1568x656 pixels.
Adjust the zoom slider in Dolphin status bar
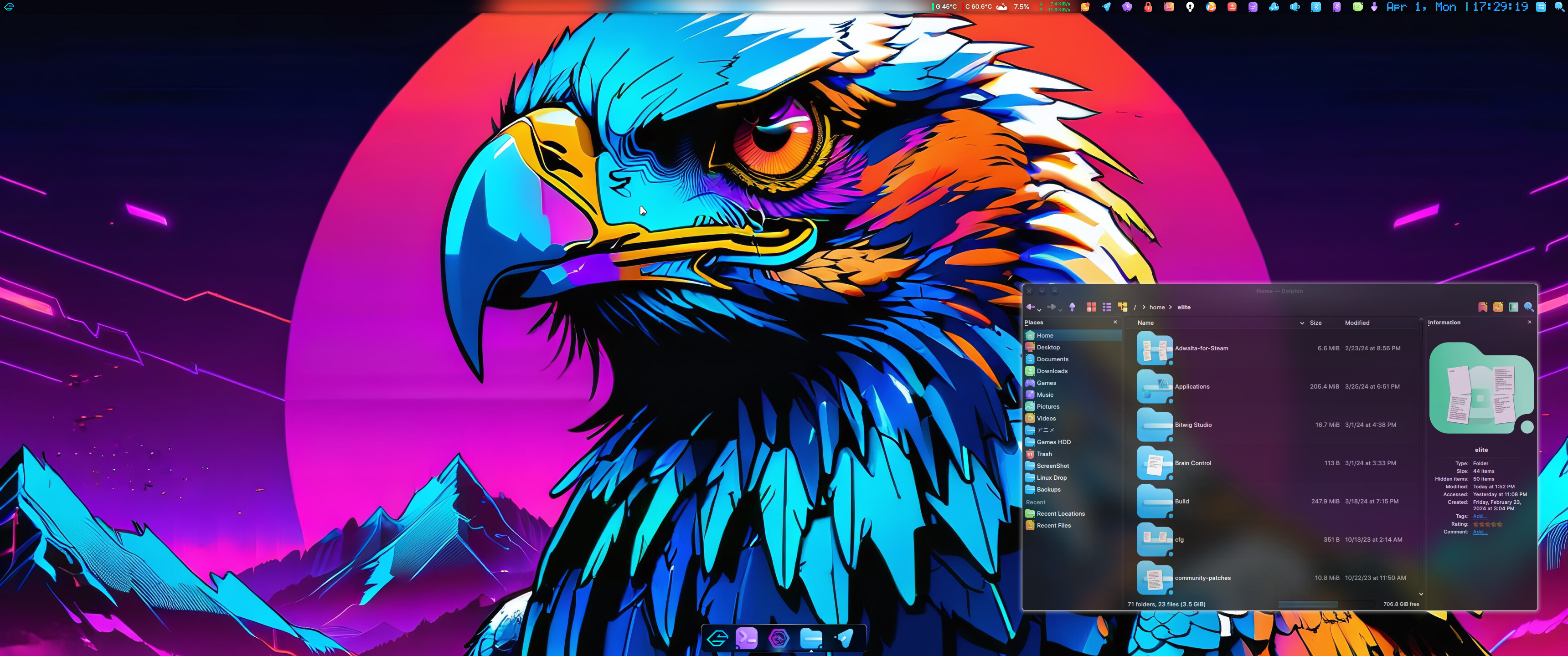tap(1327, 604)
